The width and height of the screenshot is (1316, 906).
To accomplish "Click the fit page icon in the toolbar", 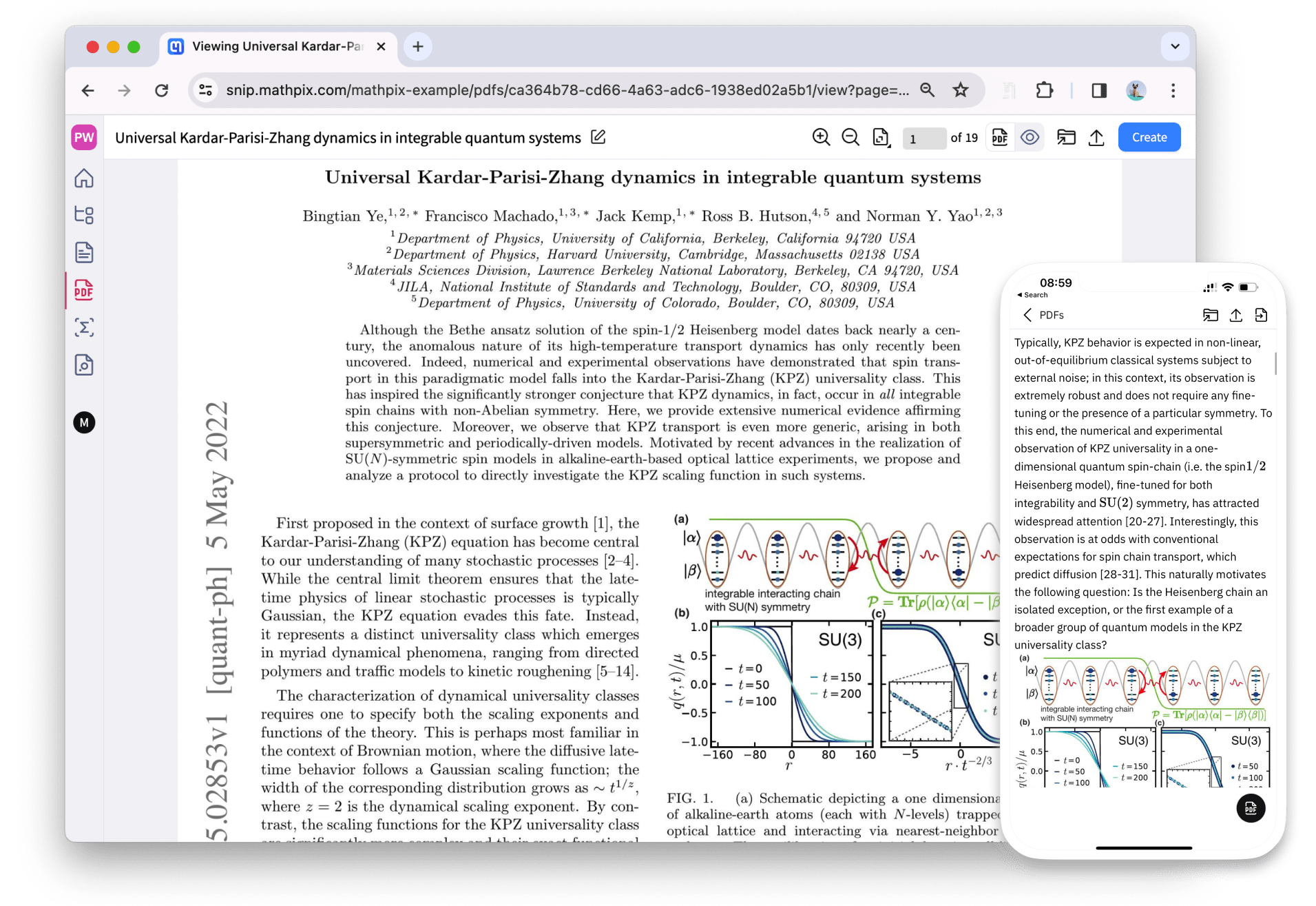I will (x=881, y=138).
